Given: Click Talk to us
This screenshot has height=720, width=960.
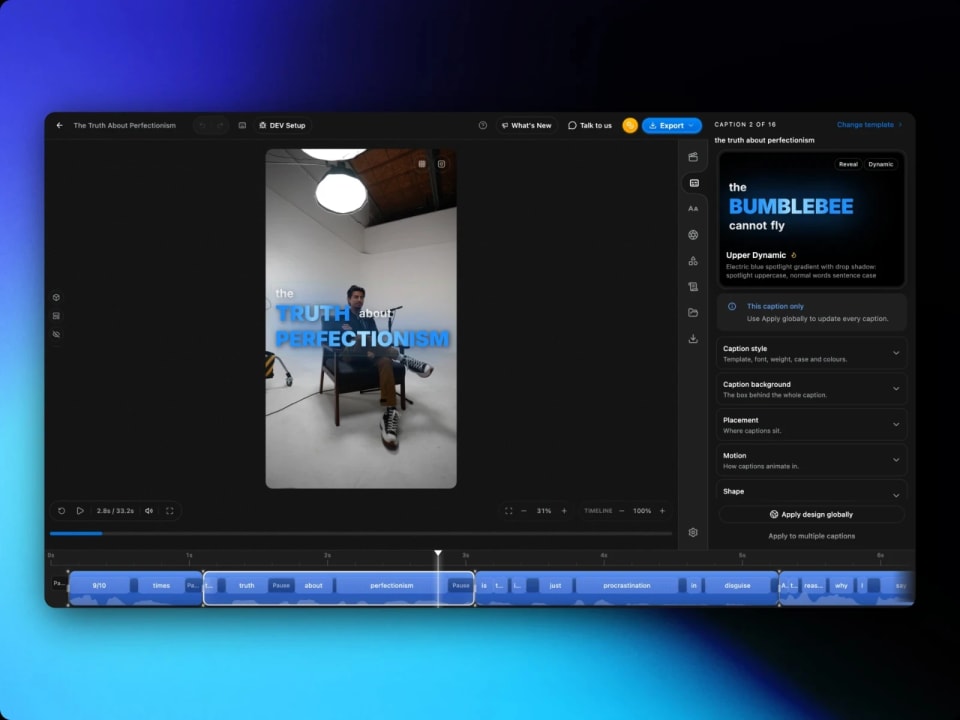Looking at the screenshot, I should click(x=590, y=126).
